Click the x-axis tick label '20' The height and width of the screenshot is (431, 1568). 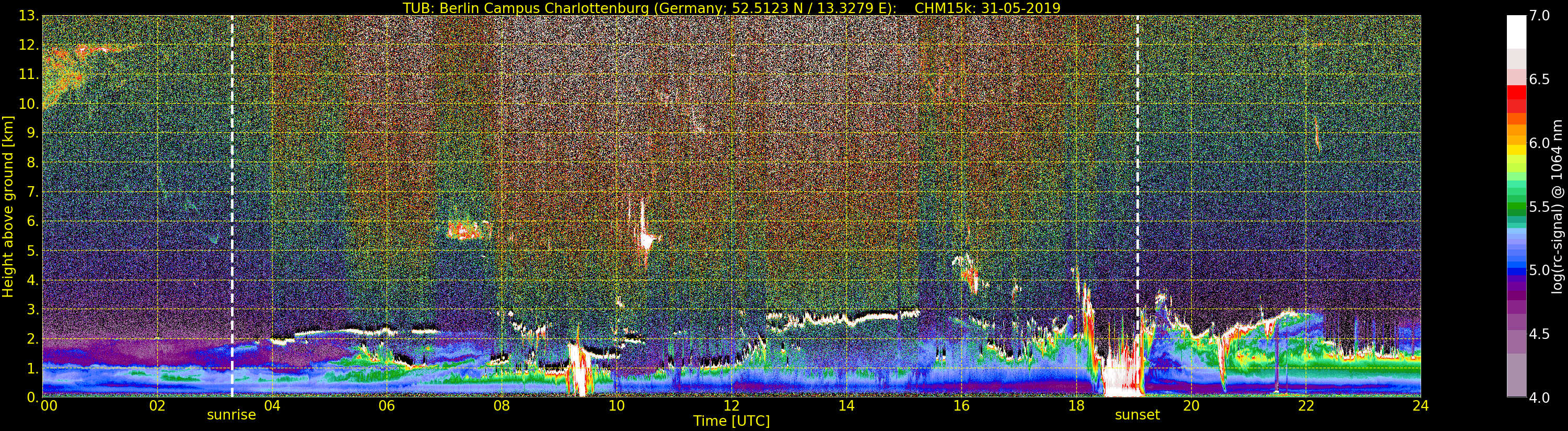pos(1191,405)
